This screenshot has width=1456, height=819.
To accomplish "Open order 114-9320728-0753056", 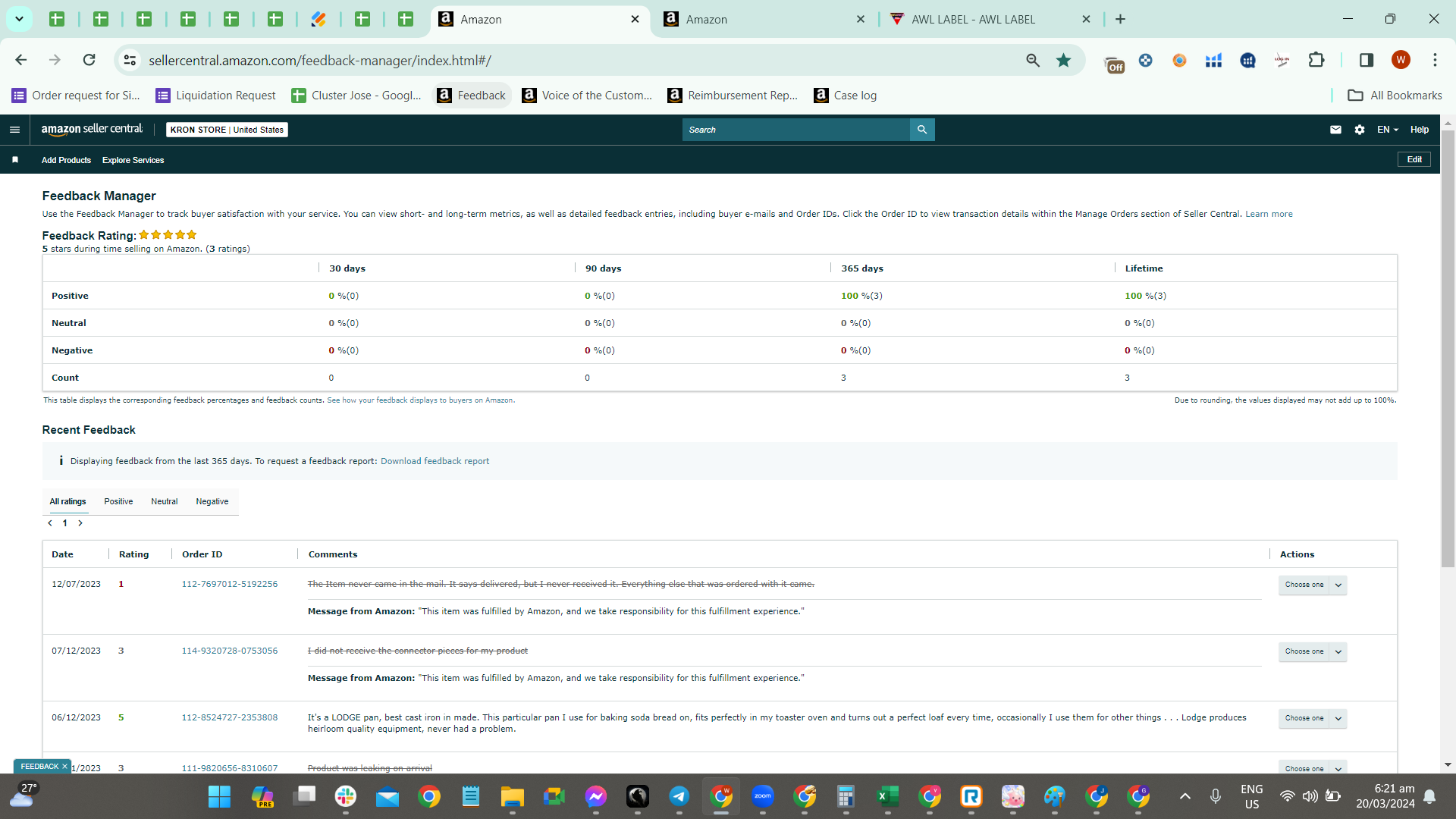I will click(230, 651).
